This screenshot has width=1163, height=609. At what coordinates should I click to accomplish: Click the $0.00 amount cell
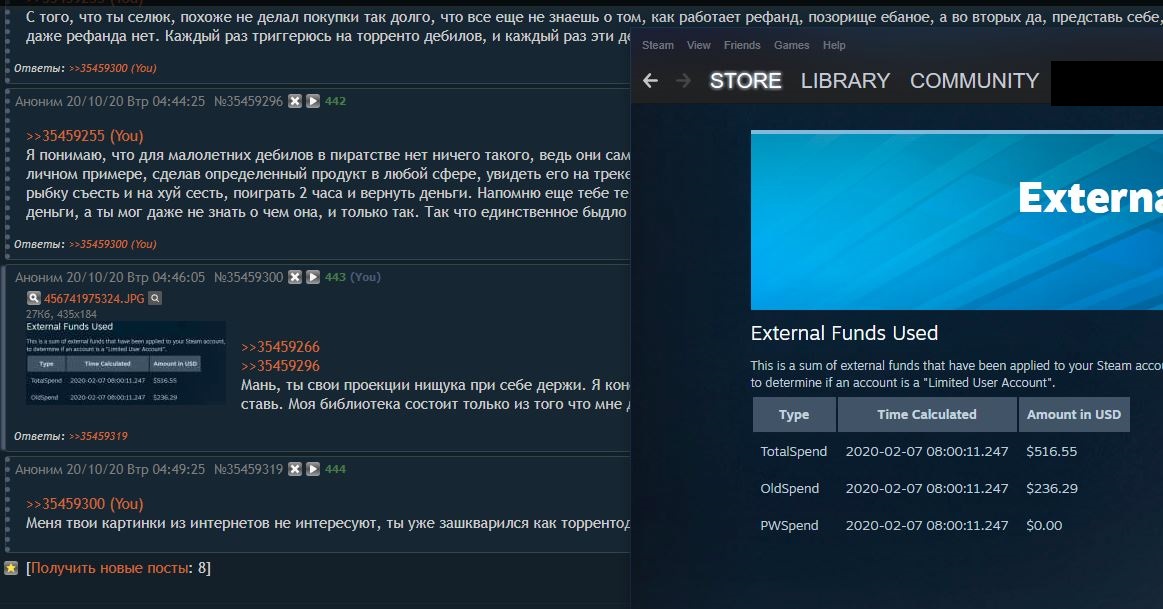[1044, 526]
